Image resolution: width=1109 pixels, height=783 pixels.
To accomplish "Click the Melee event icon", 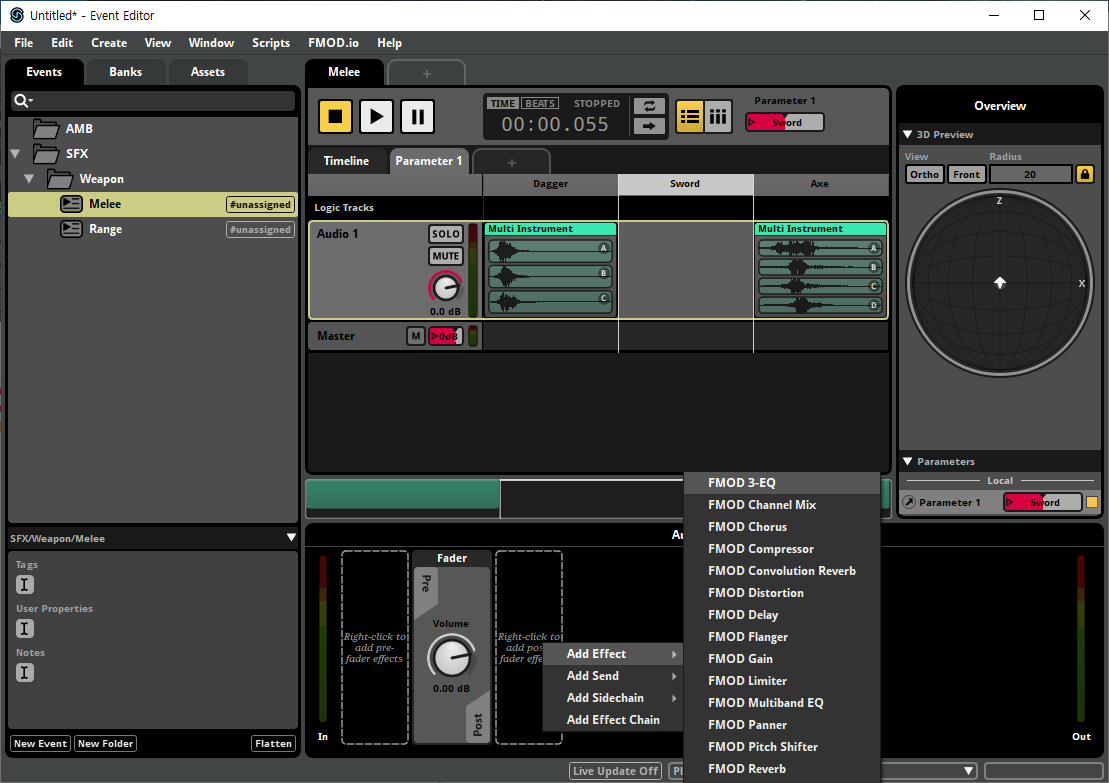I will coord(71,204).
